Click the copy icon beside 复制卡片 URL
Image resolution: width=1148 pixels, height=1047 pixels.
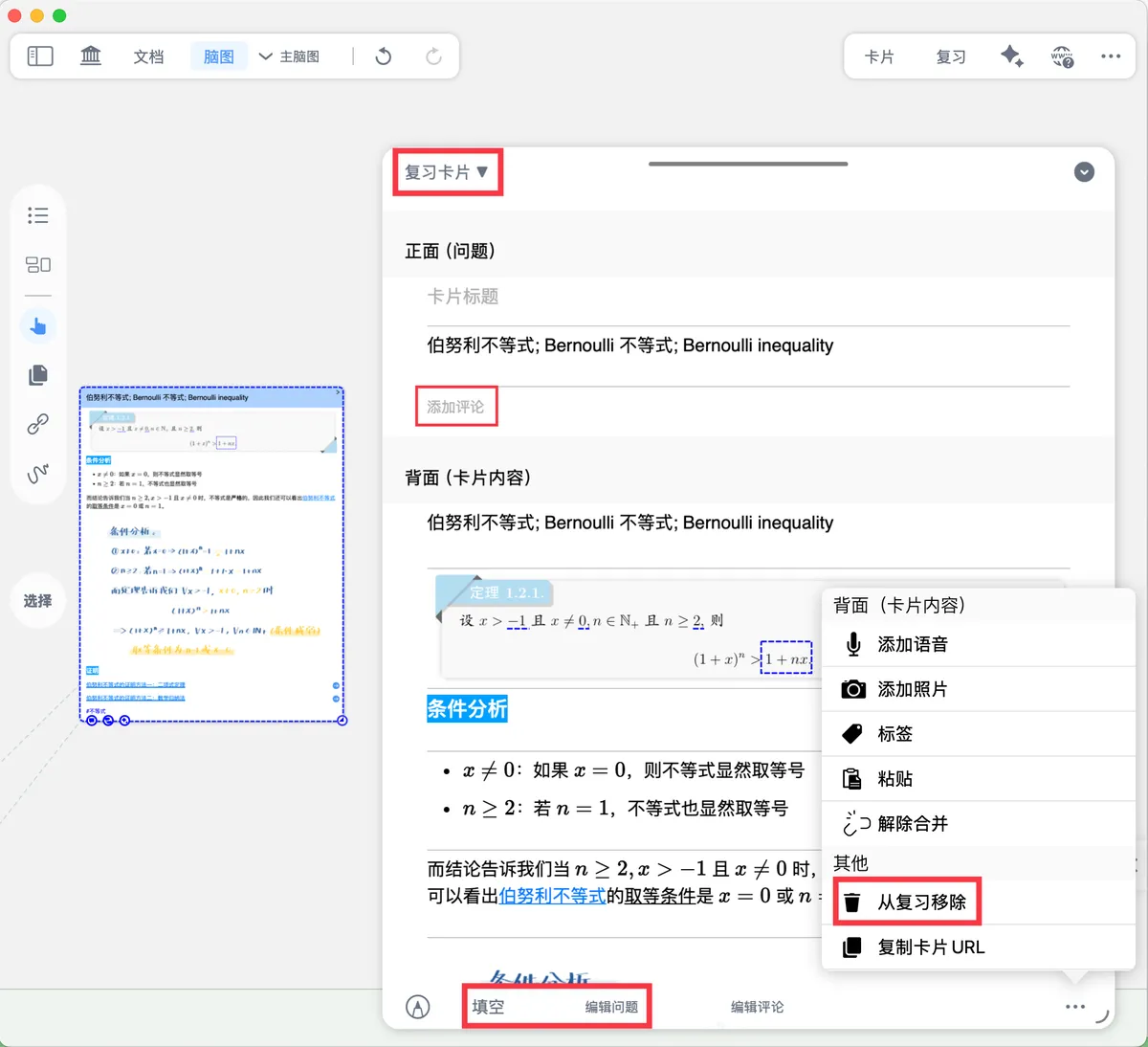coord(851,947)
